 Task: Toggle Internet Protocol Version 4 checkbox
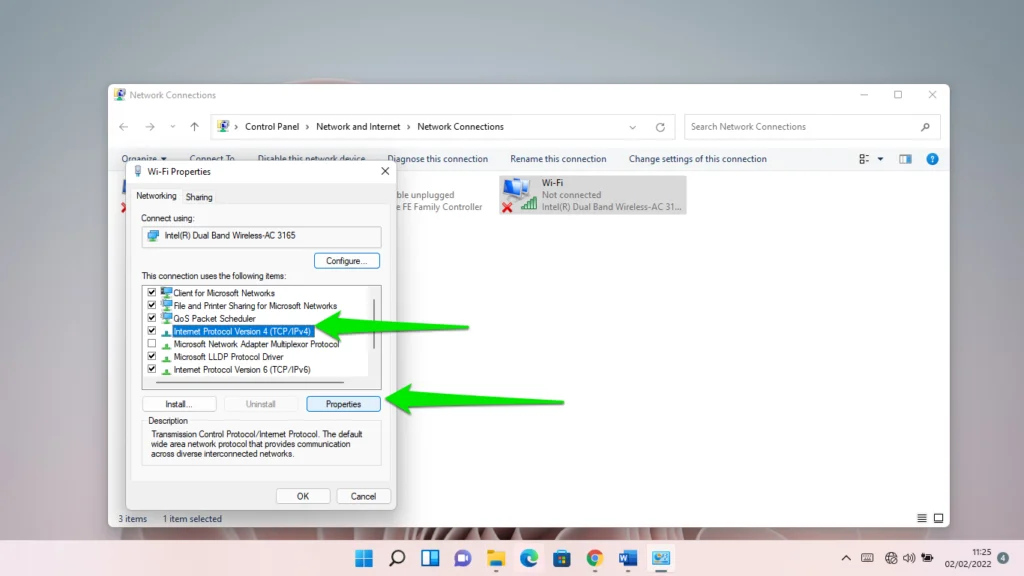tap(152, 330)
